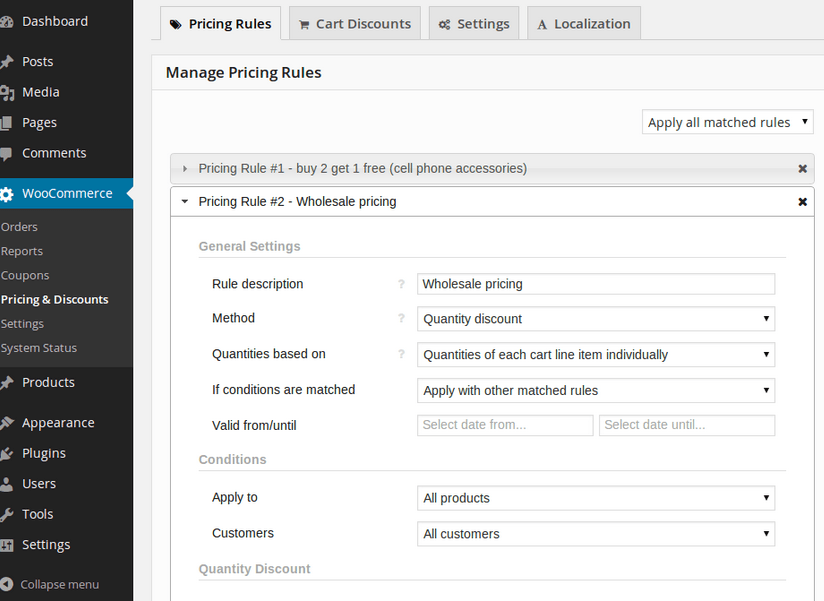Image resolution: width=824 pixels, height=601 pixels.
Task: Open the Customers dropdown
Action: 596,534
